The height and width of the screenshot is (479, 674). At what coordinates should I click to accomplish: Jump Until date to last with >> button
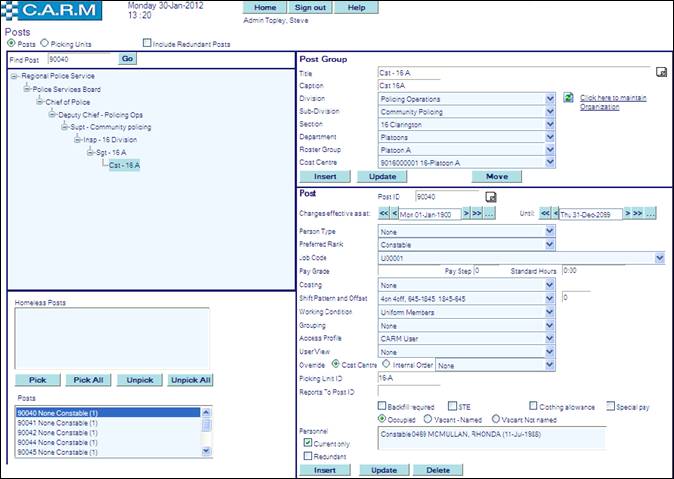pos(636,214)
